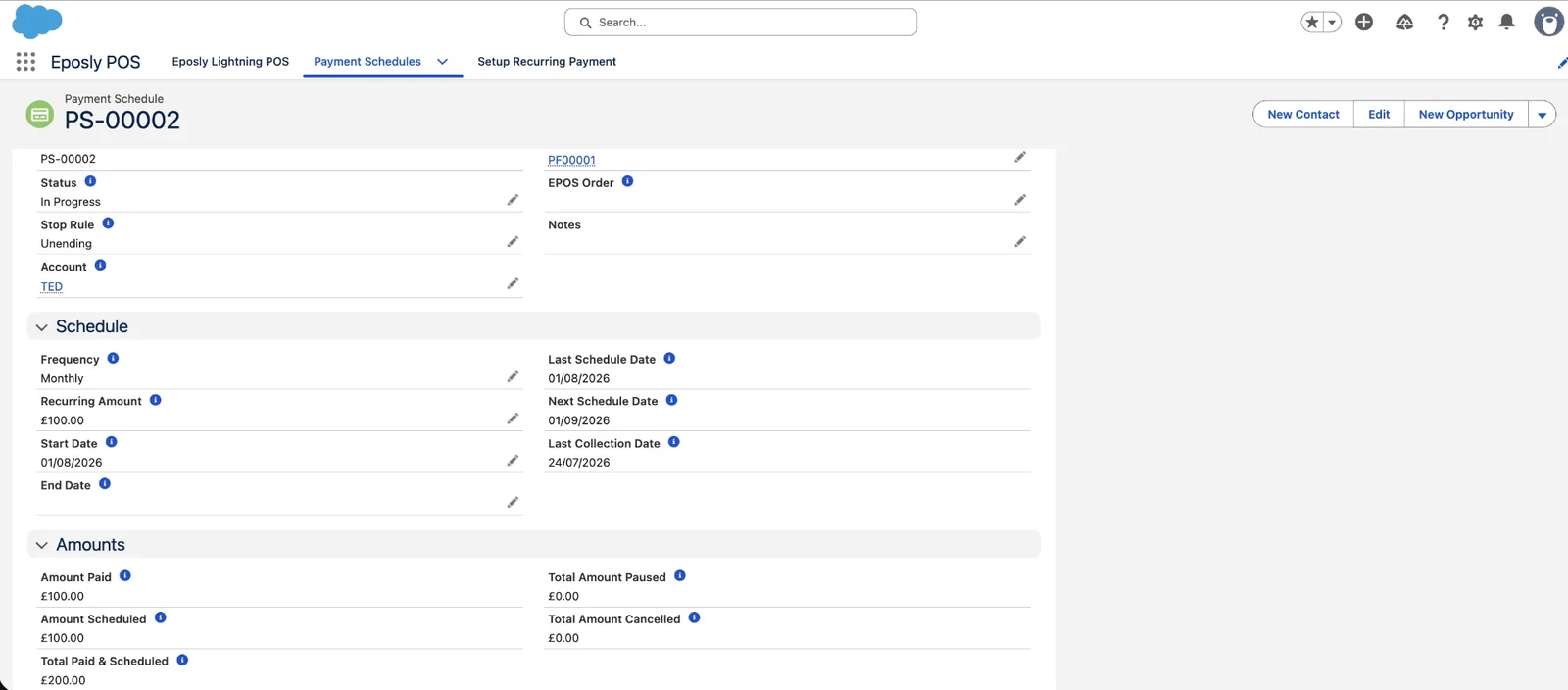Open the Help question mark icon
Image resolution: width=1568 pixels, height=690 pixels.
[1443, 22]
